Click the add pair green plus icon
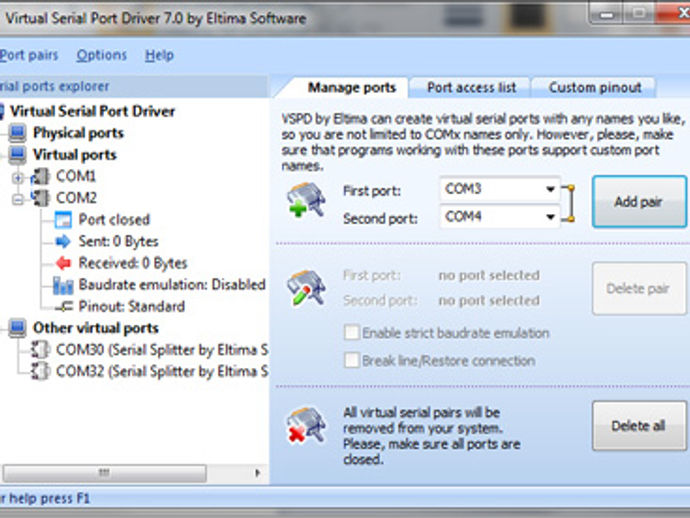The width and height of the screenshot is (690, 518). tap(306, 200)
